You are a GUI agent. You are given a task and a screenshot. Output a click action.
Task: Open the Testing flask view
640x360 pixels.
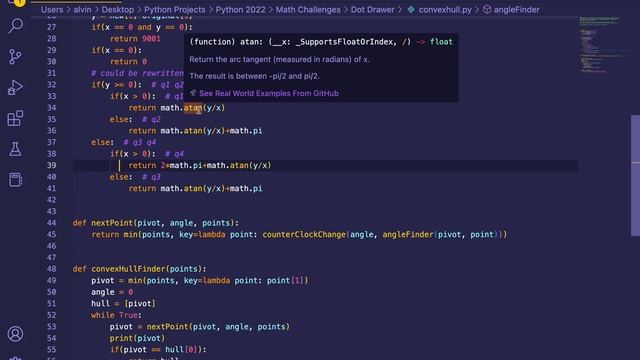(15, 149)
